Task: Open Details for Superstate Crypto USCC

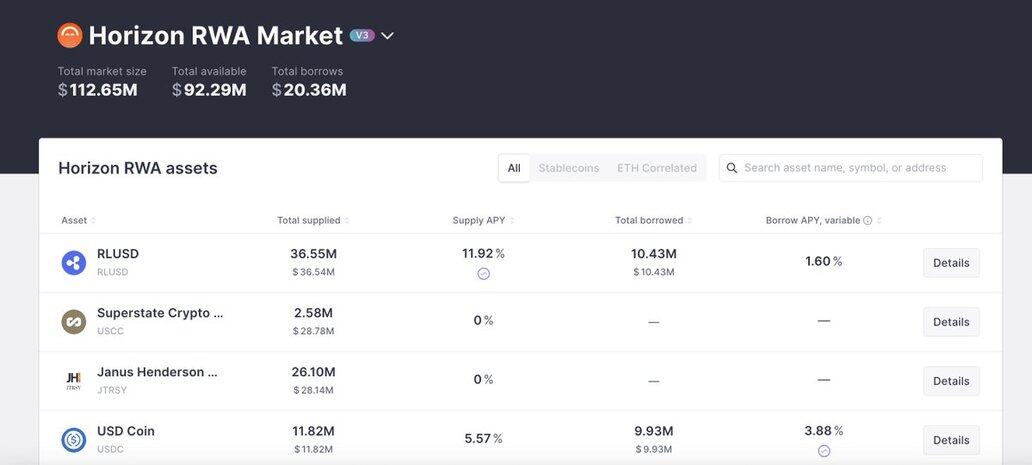Action: [951, 322]
